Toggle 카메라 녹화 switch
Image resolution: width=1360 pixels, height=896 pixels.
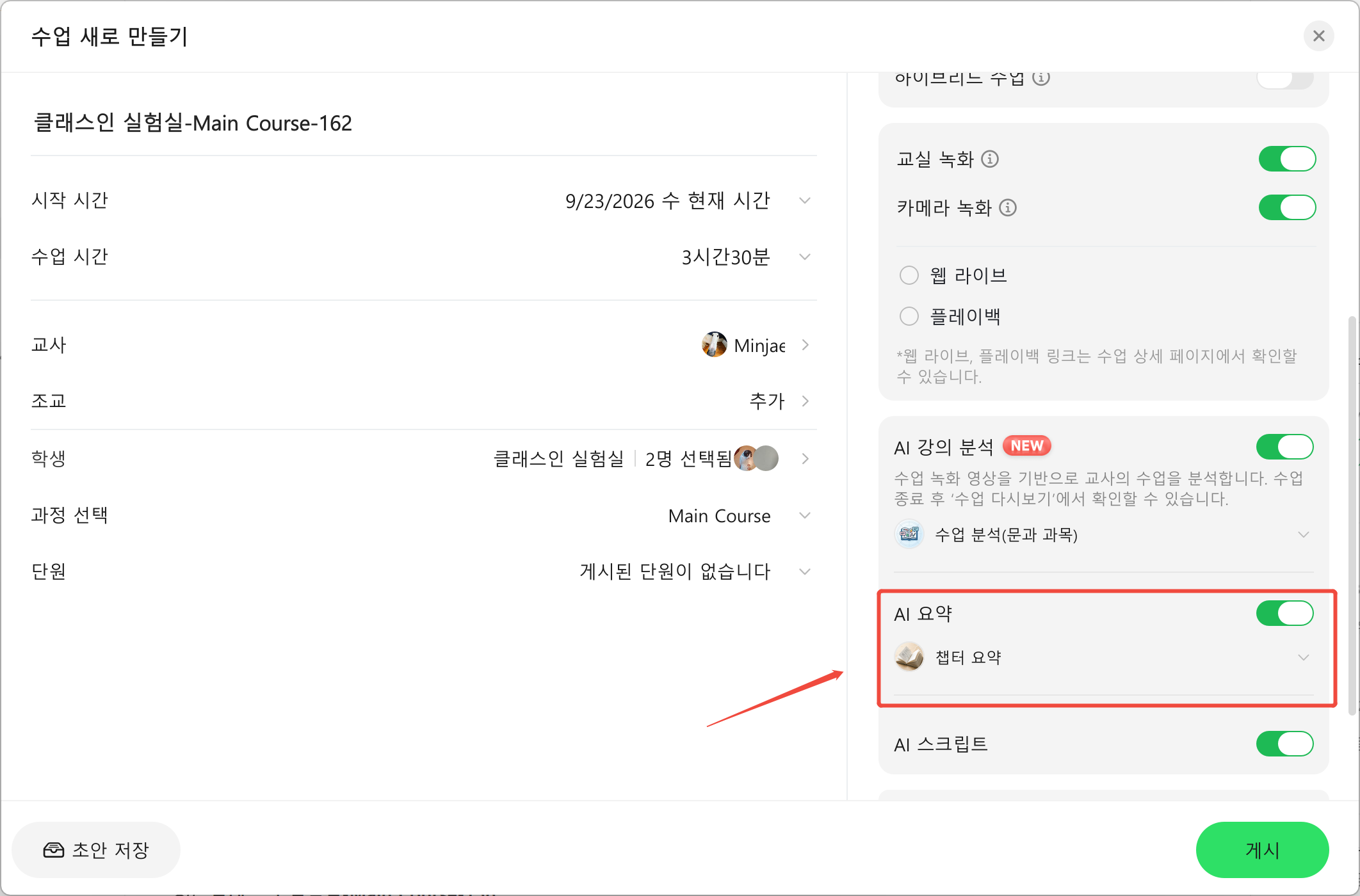click(x=1287, y=207)
